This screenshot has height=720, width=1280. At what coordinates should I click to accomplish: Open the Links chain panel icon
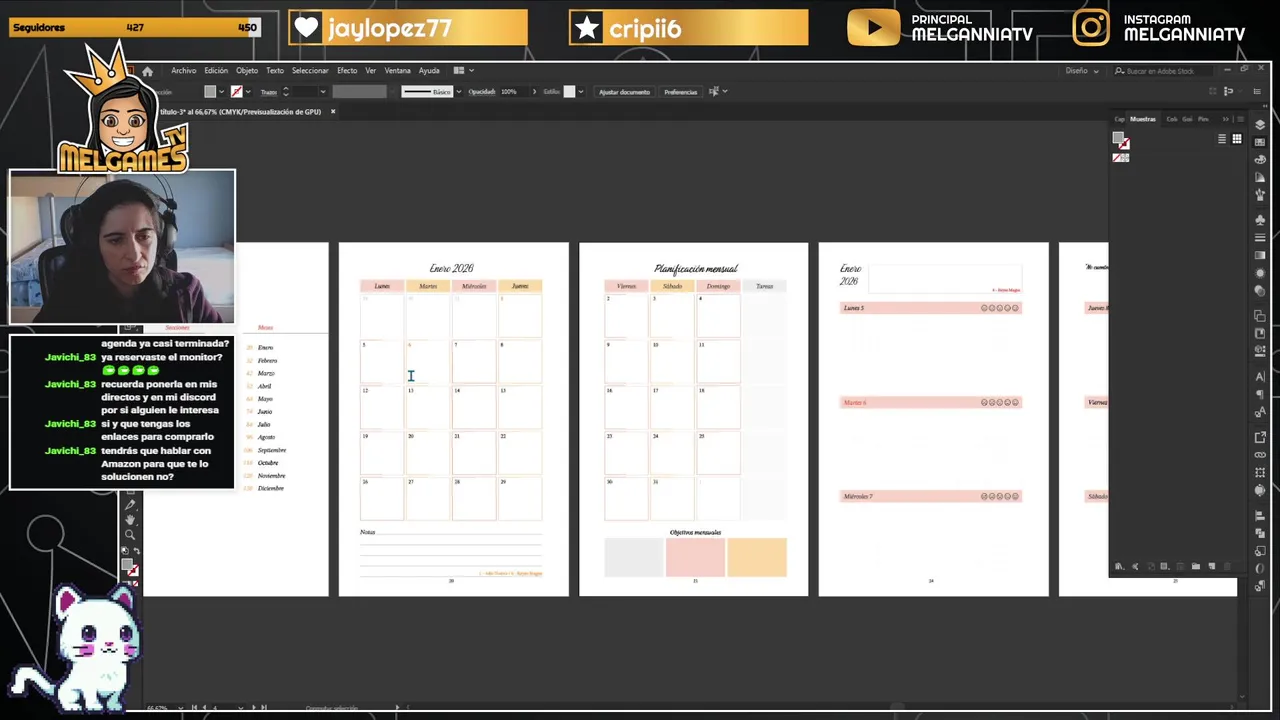click(x=1260, y=455)
